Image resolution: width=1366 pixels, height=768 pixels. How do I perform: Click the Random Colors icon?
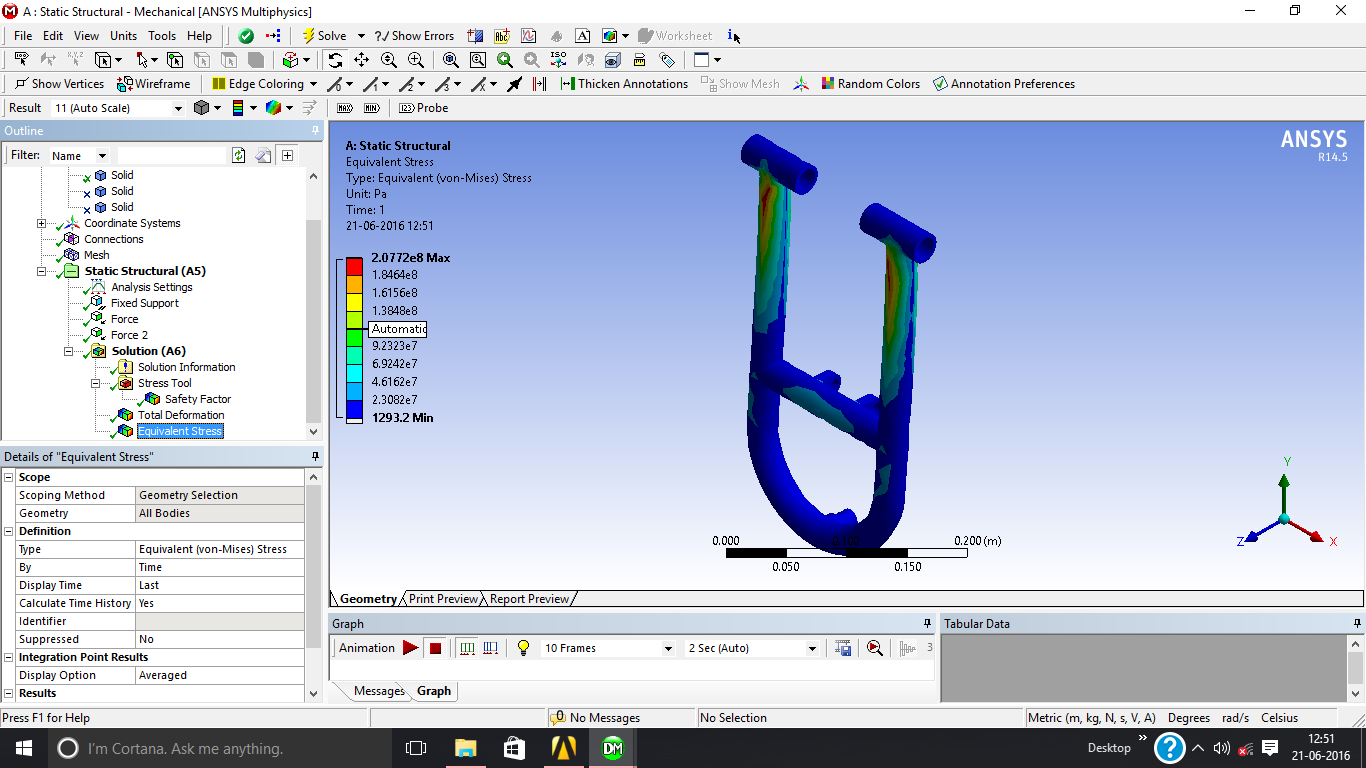coord(827,84)
